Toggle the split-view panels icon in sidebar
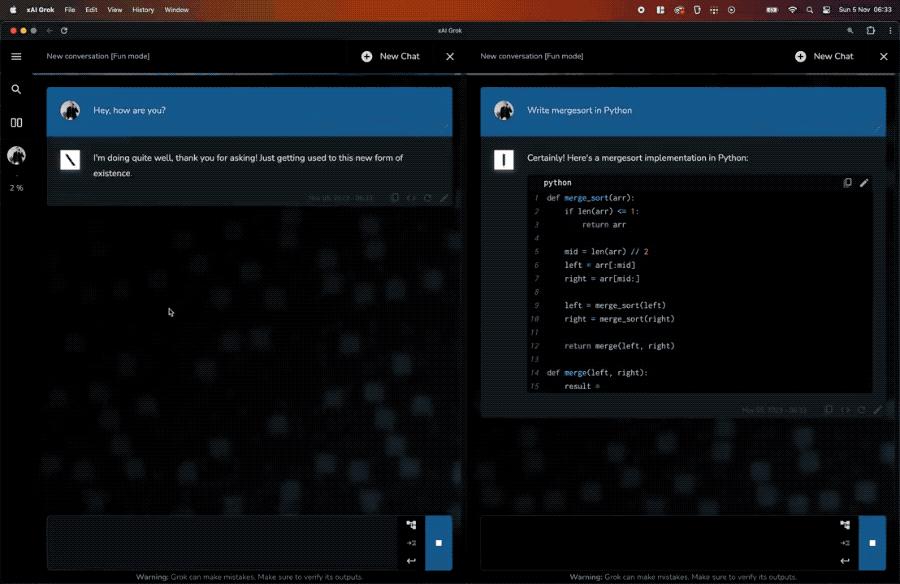The height and width of the screenshot is (584, 900). (x=16, y=122)
